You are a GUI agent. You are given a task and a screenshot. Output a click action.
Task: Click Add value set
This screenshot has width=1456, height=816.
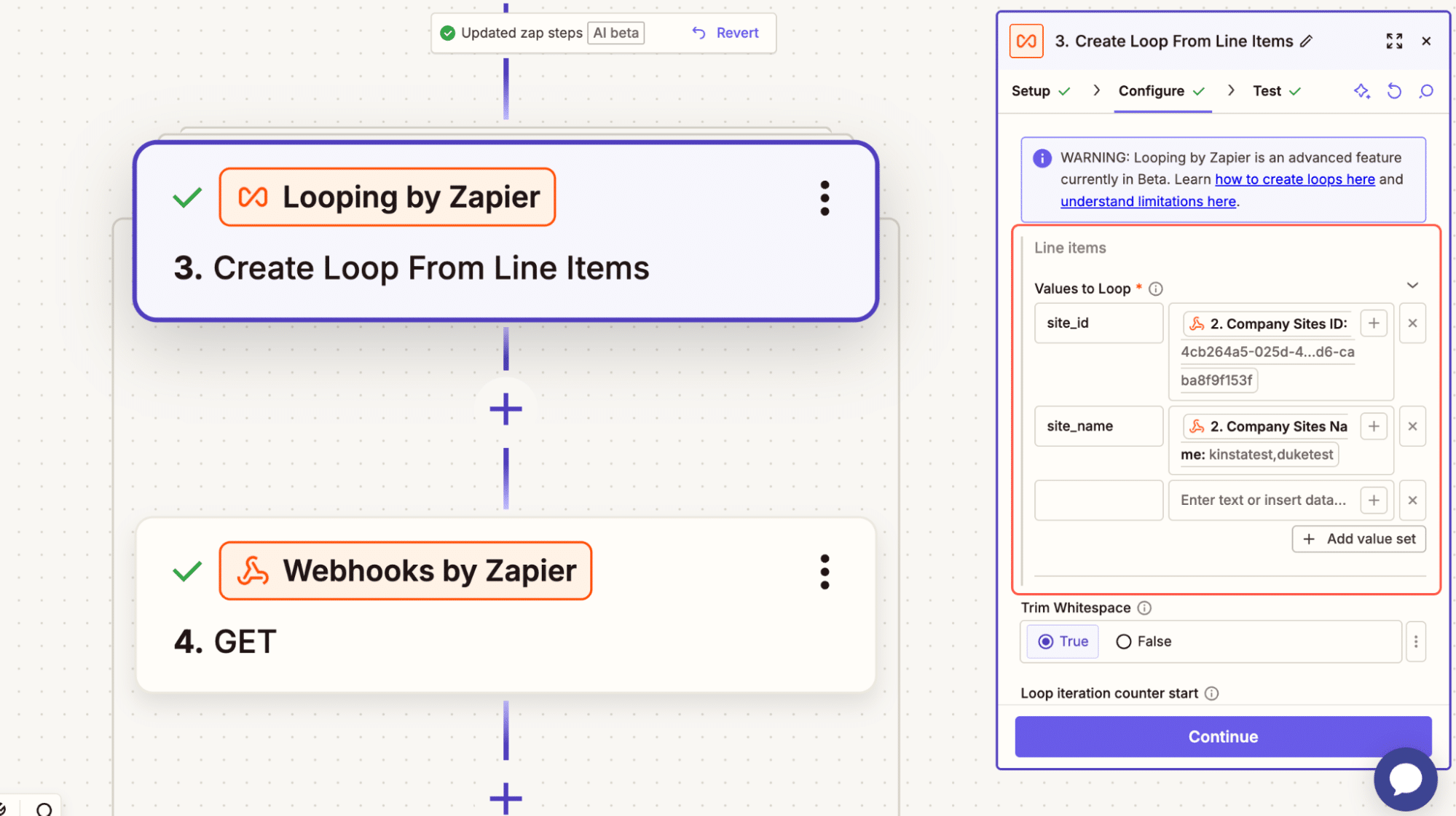click(x=1358, y=538)
